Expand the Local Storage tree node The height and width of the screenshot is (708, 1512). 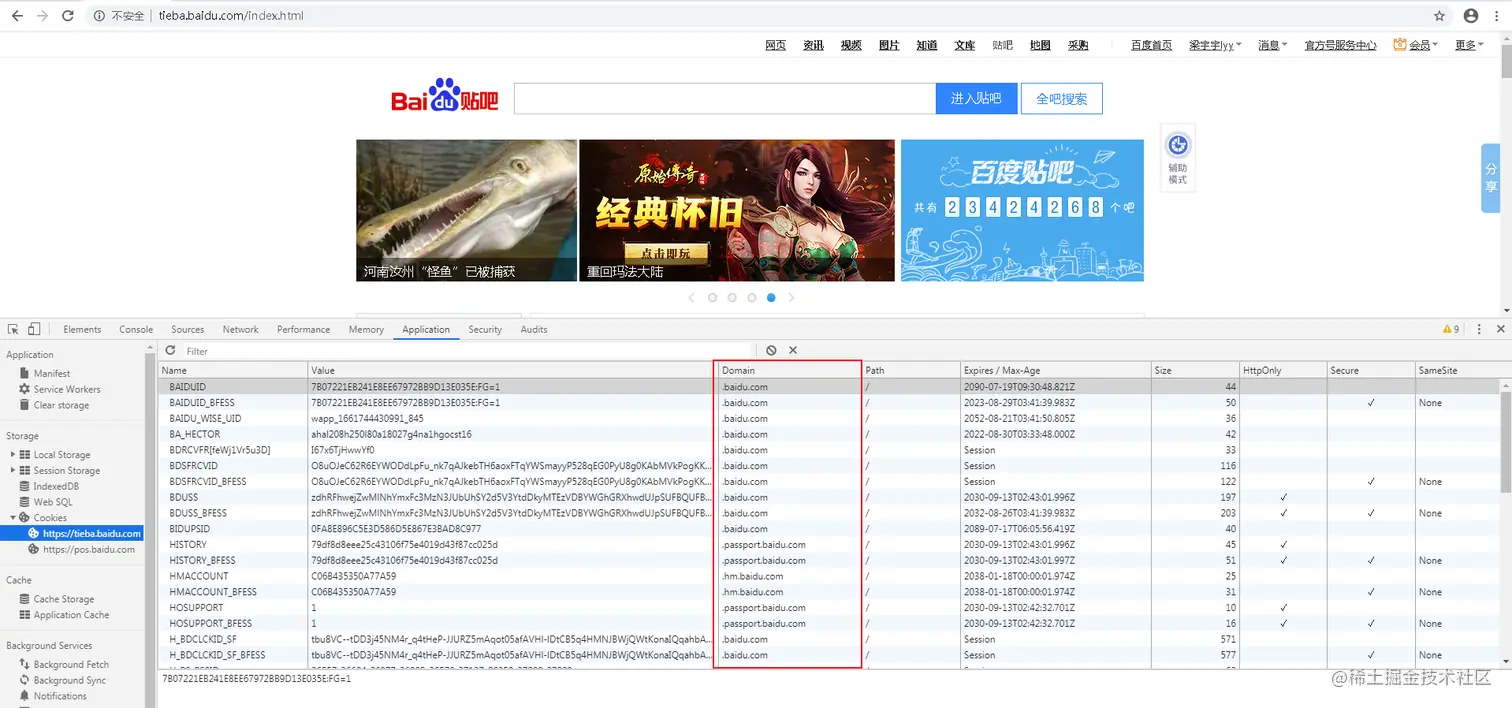[x=13, y=454]
